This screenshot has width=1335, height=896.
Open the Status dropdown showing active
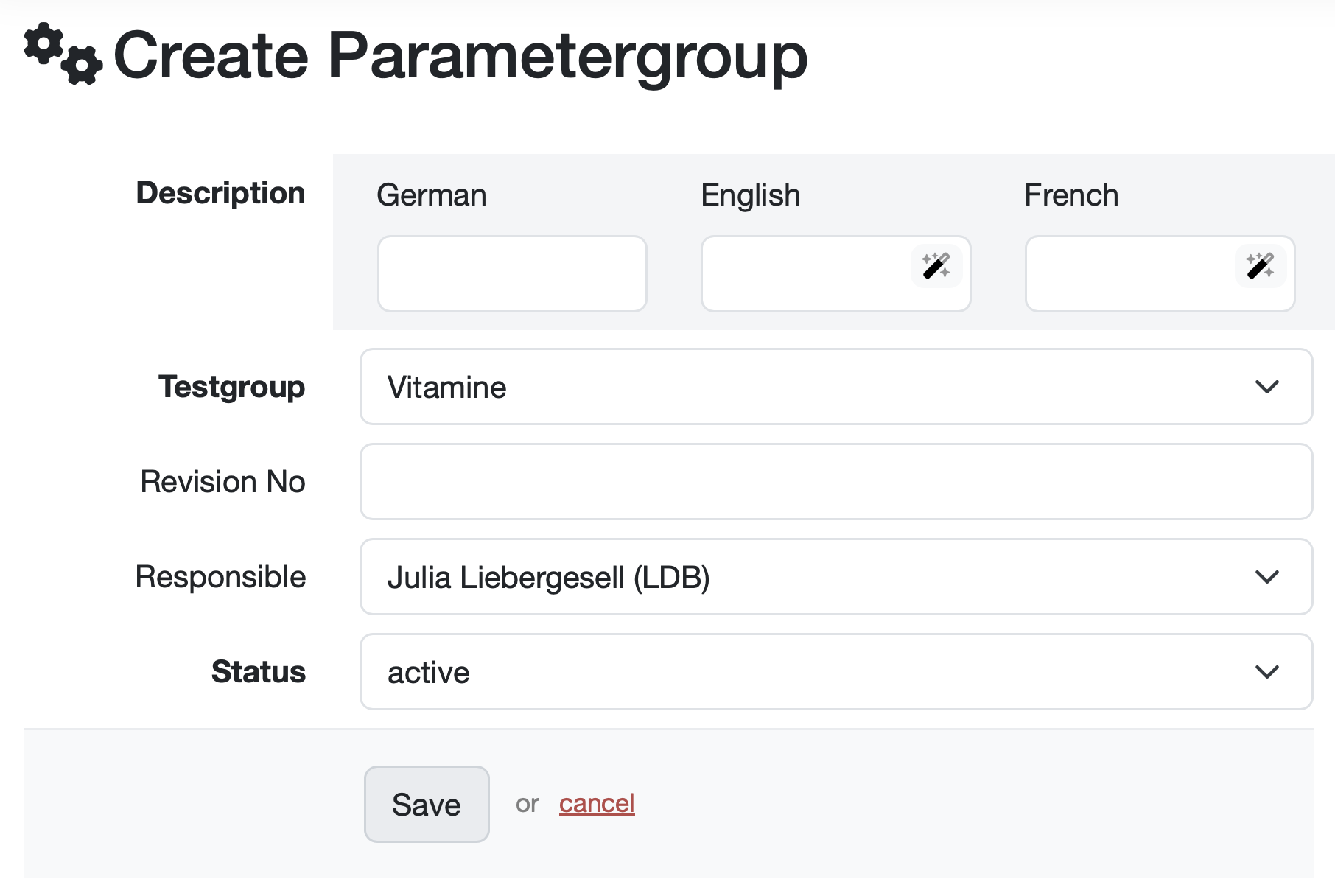click(810, 672)
